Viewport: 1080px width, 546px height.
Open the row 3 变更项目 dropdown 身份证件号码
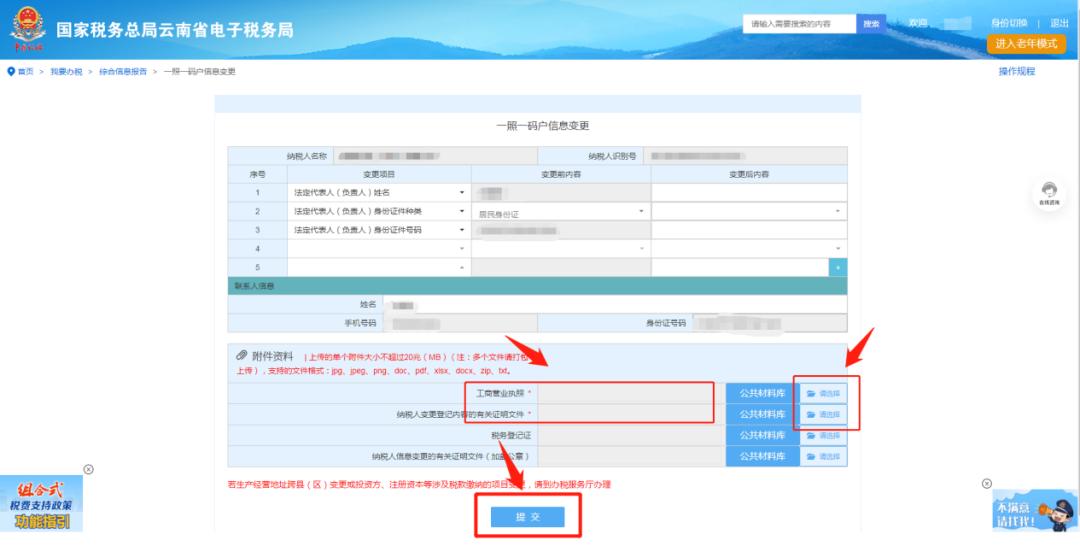click(x=379, y=230)
